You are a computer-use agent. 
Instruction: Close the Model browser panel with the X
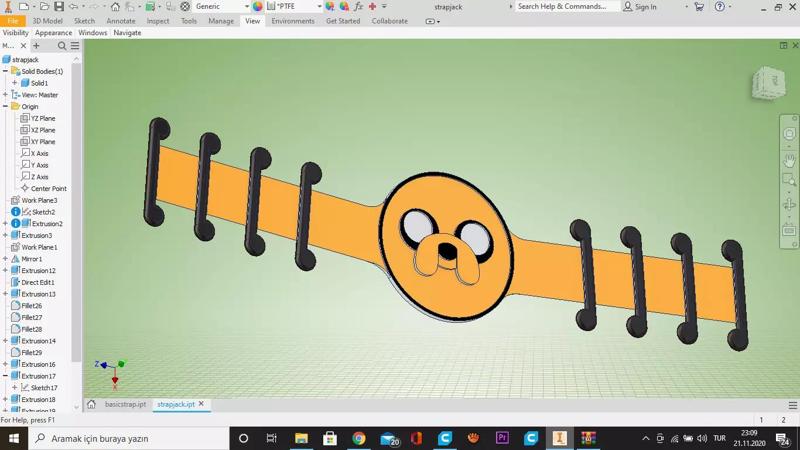point(23,46)
